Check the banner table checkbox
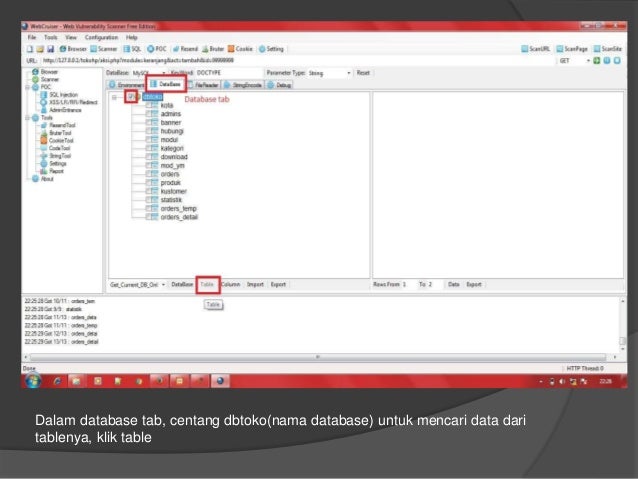 click(148, 122)
